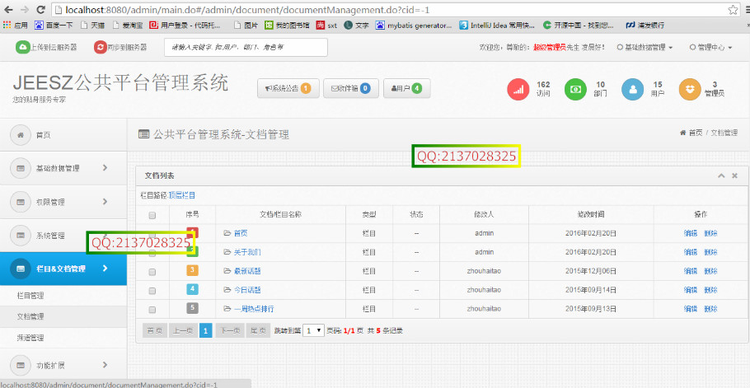Open the 今日话题 column link

[x=247, y=290]
